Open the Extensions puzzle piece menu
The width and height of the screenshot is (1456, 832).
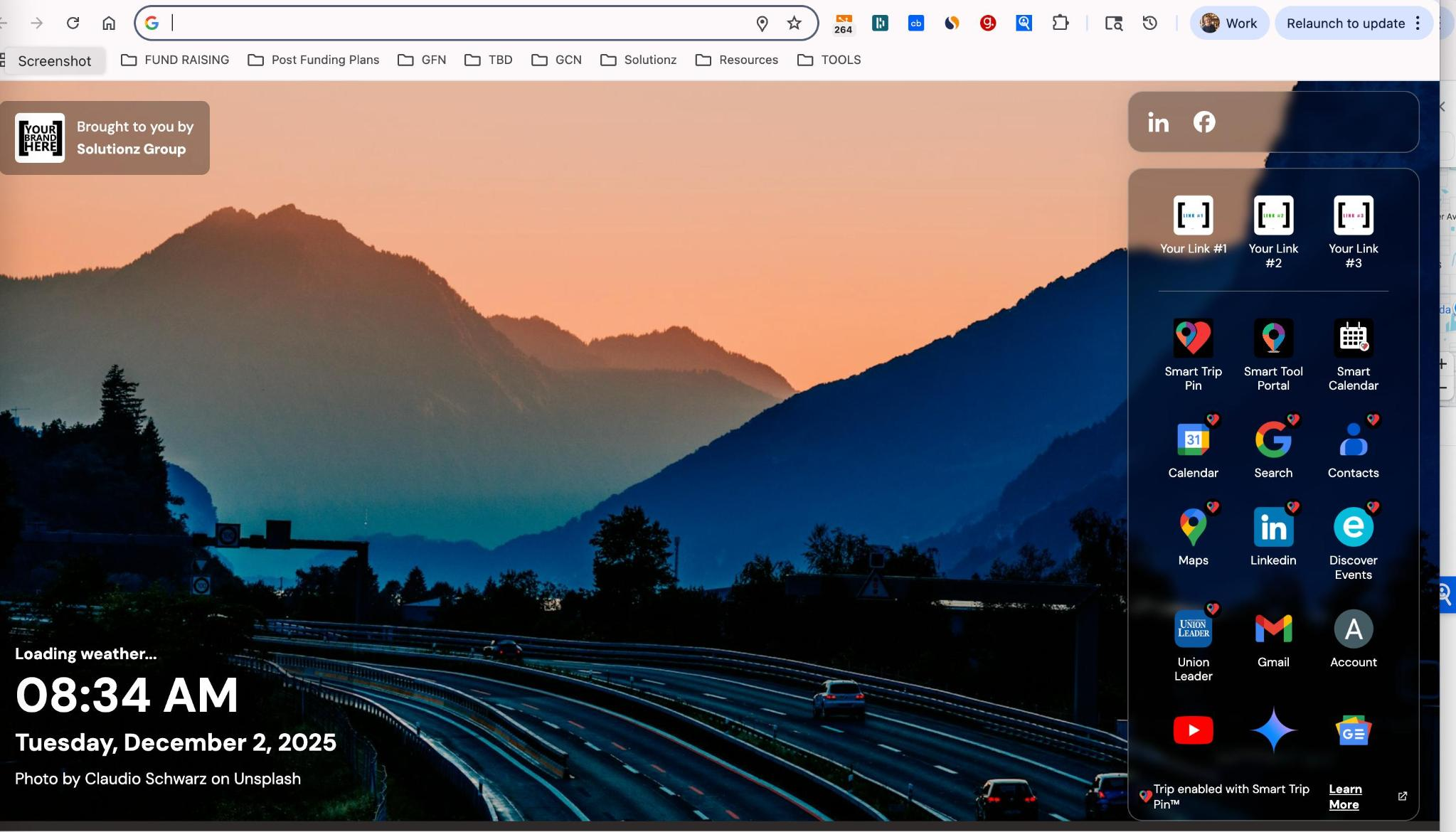point(1060,23)
